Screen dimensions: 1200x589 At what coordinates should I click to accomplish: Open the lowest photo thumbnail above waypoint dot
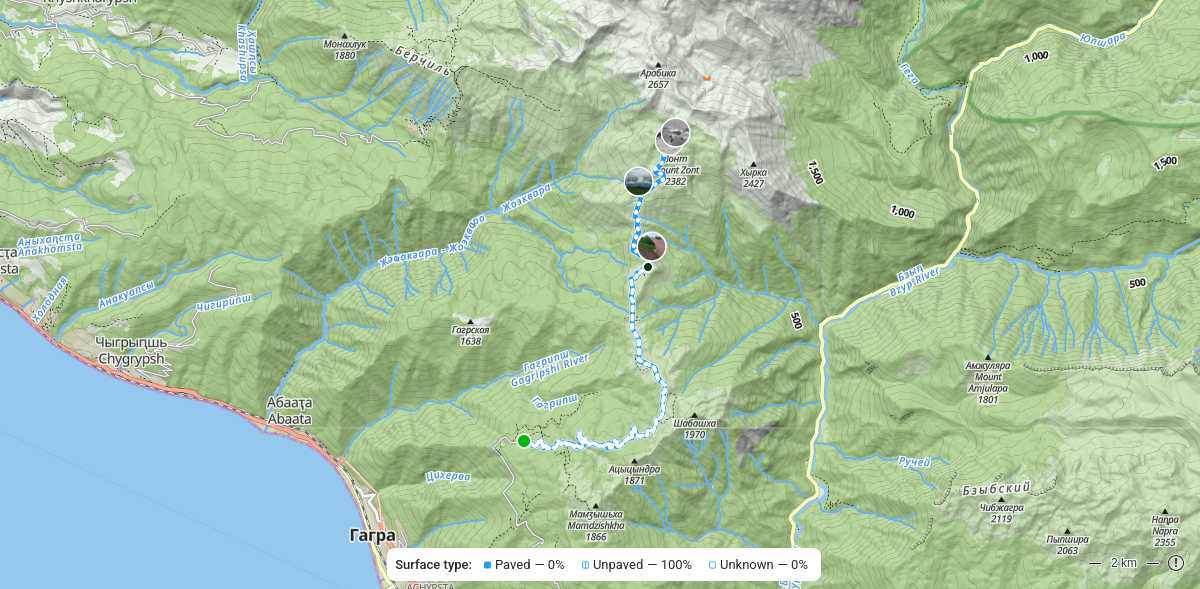(651, 246)
